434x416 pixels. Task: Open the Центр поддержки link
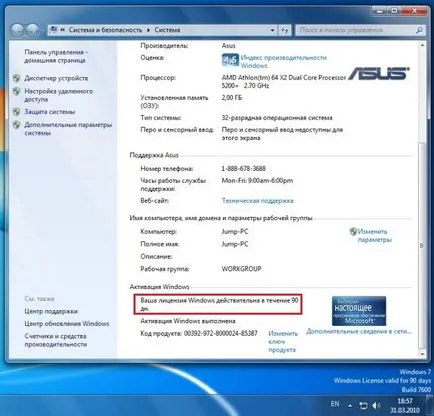coord(51,311)
